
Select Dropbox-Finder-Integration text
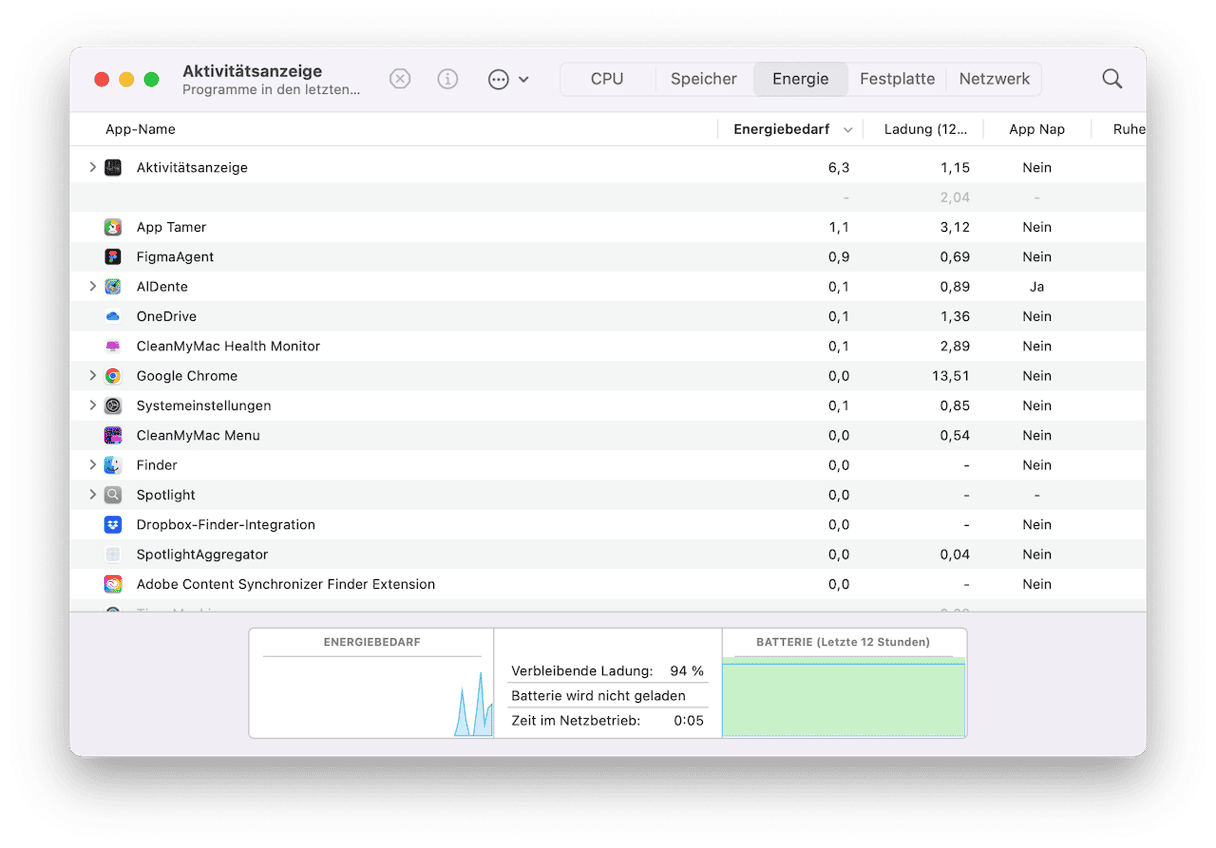(226, 524)
